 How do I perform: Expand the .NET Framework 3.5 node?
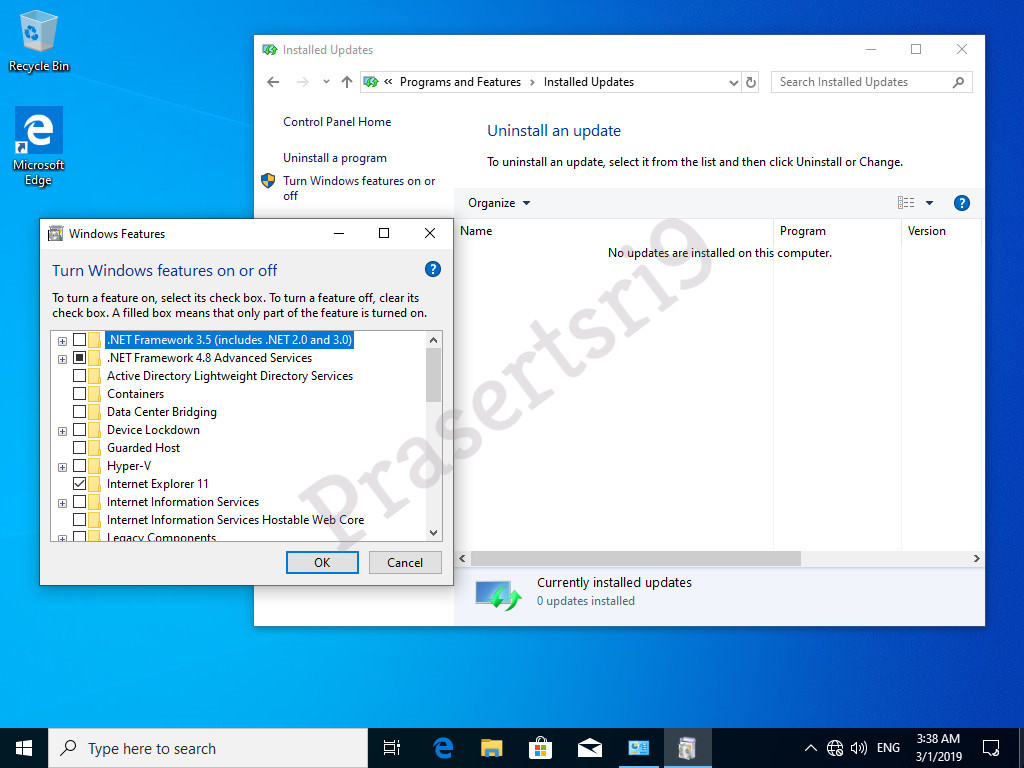tap(62, 341)
